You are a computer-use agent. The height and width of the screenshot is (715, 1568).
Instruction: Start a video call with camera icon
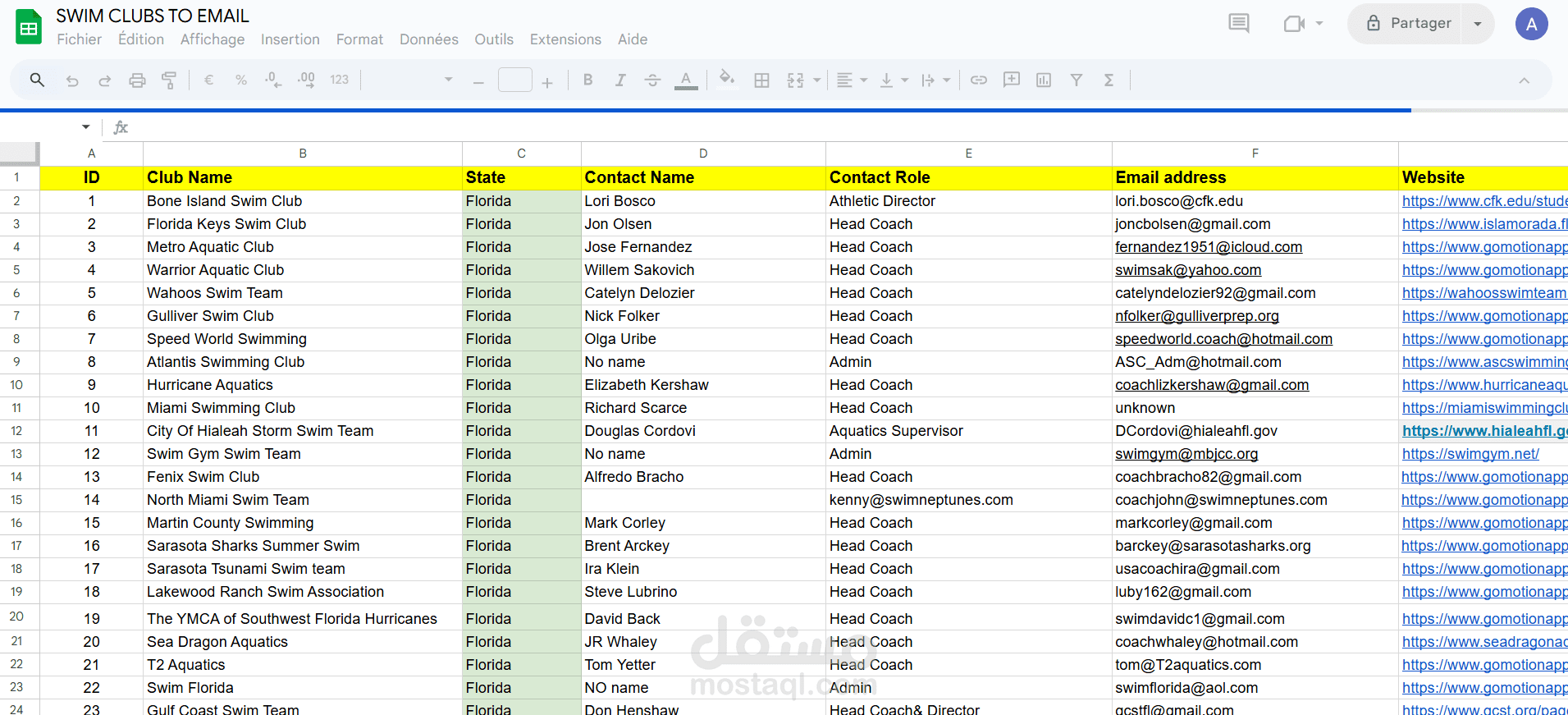pyautogui.click(x=1294, y=23)
